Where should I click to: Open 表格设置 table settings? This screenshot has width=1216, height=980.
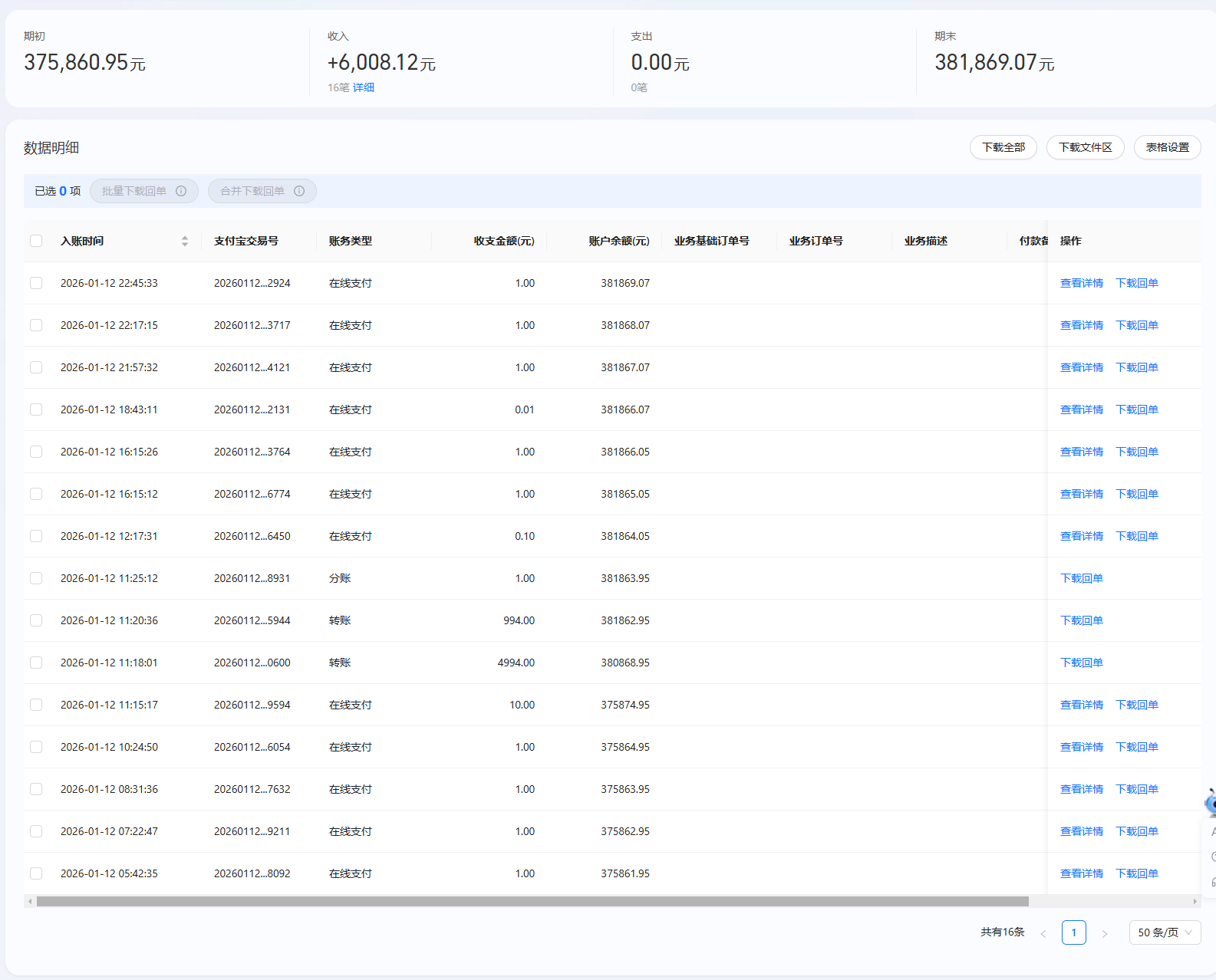pos(1167,147)
